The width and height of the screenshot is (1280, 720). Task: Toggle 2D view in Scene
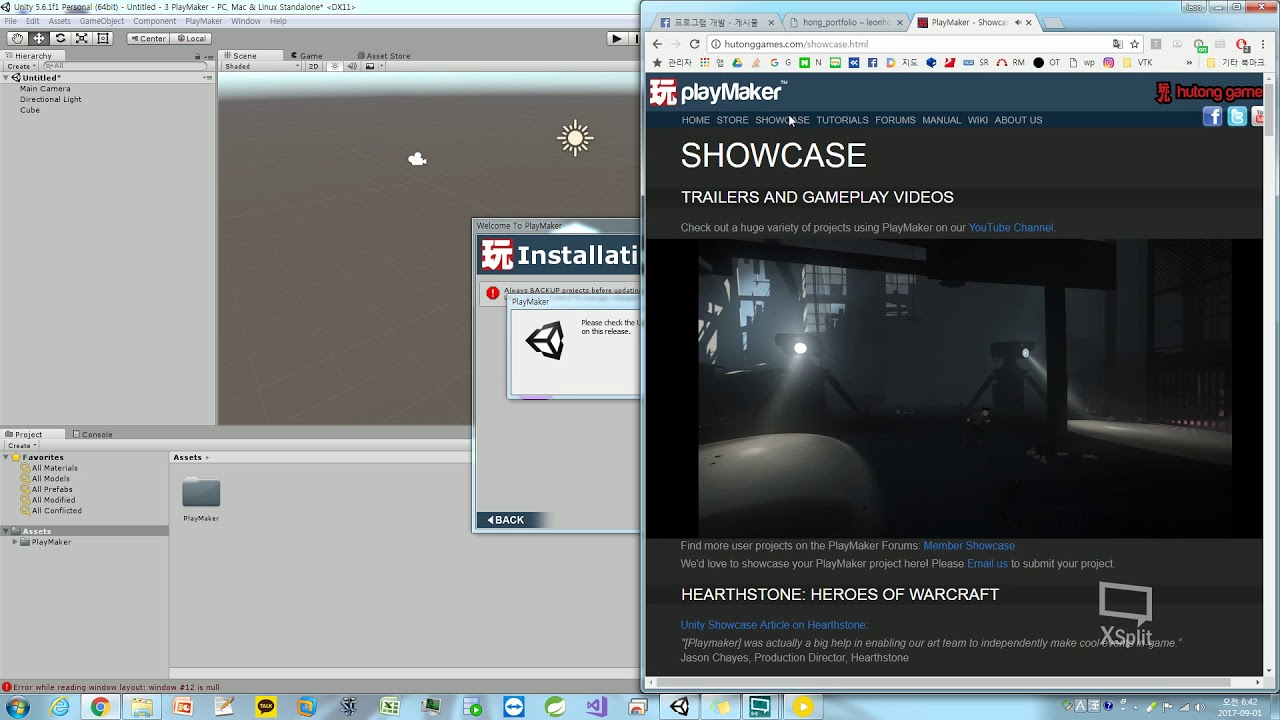[x=313, y=67]
